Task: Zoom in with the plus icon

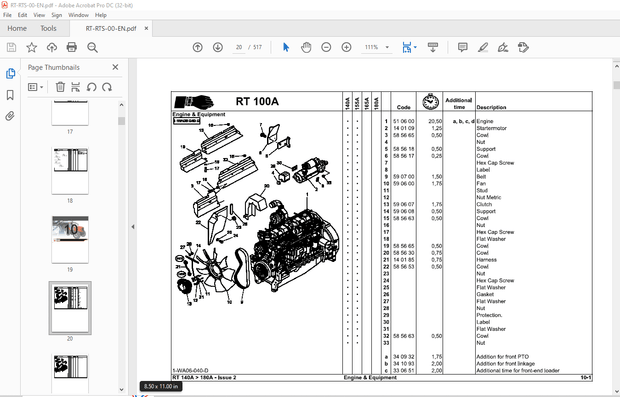Action: pos(346,47)
